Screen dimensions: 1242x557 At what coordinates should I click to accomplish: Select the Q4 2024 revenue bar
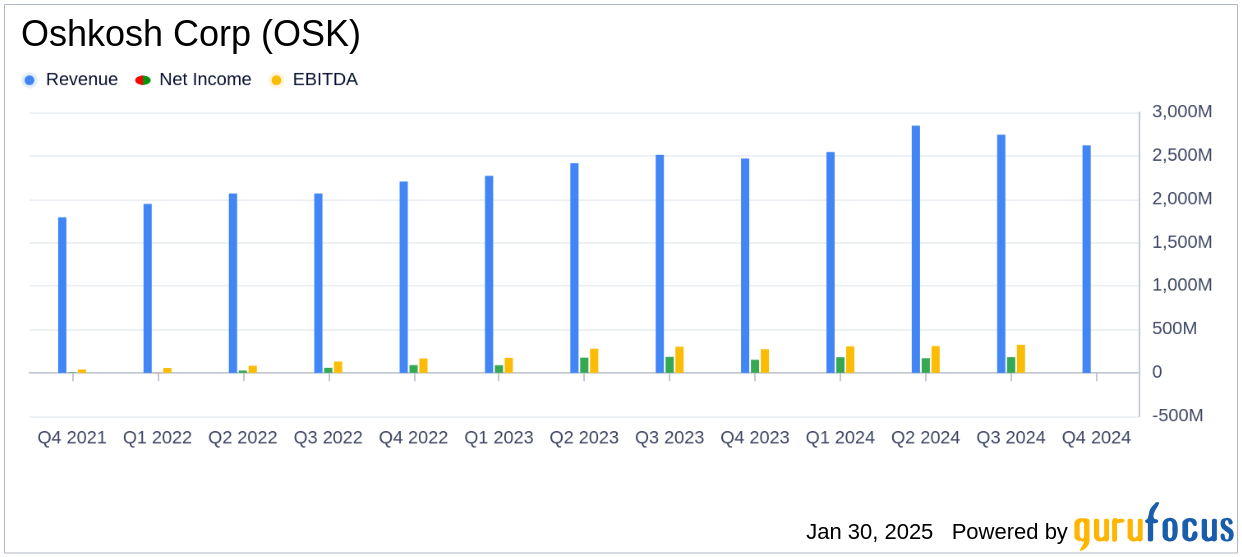point(1087,259)
